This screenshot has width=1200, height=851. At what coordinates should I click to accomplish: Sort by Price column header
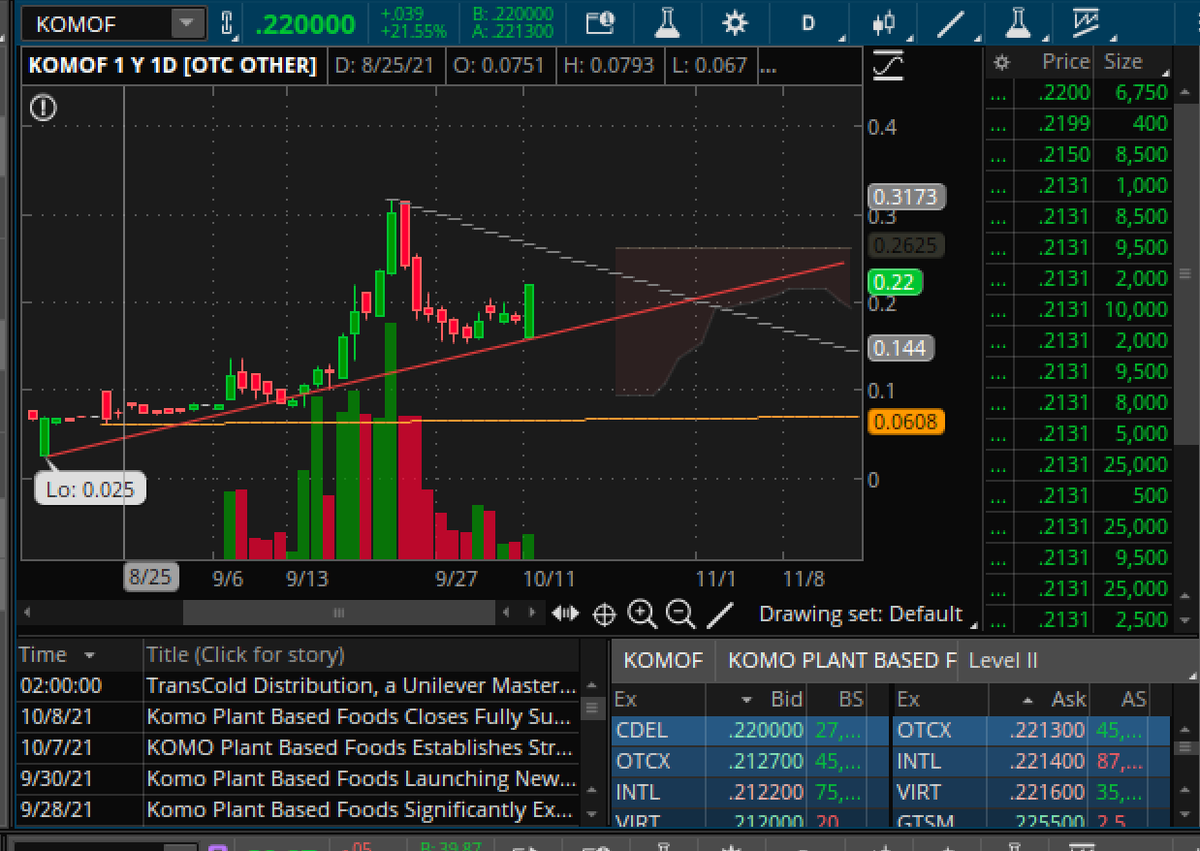click(1065, 62)
